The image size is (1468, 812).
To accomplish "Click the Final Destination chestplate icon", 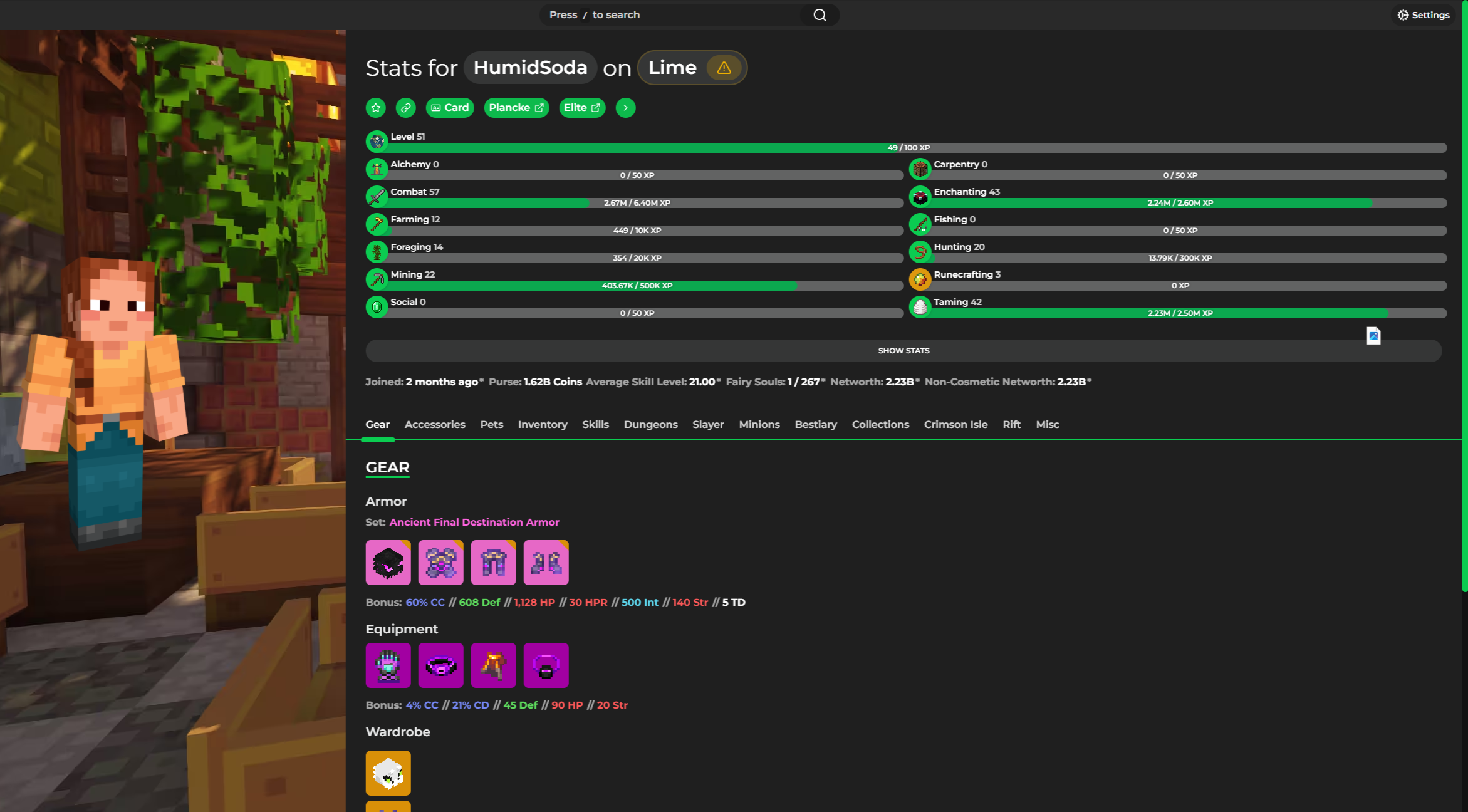I will pyautogui.click(x=440, y=563).
